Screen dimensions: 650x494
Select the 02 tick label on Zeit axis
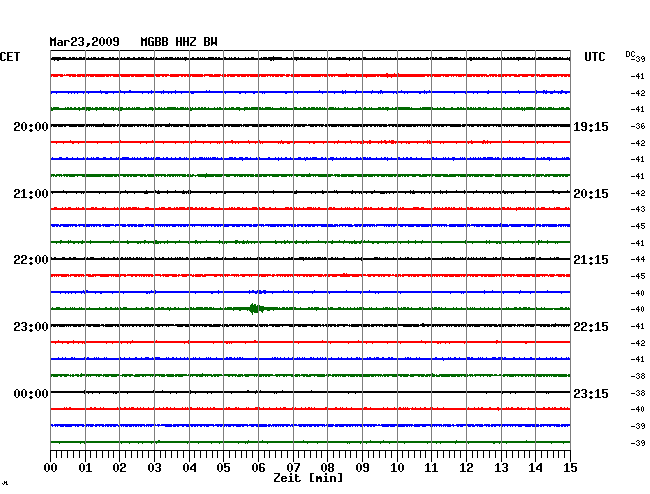tap(119, 467)
